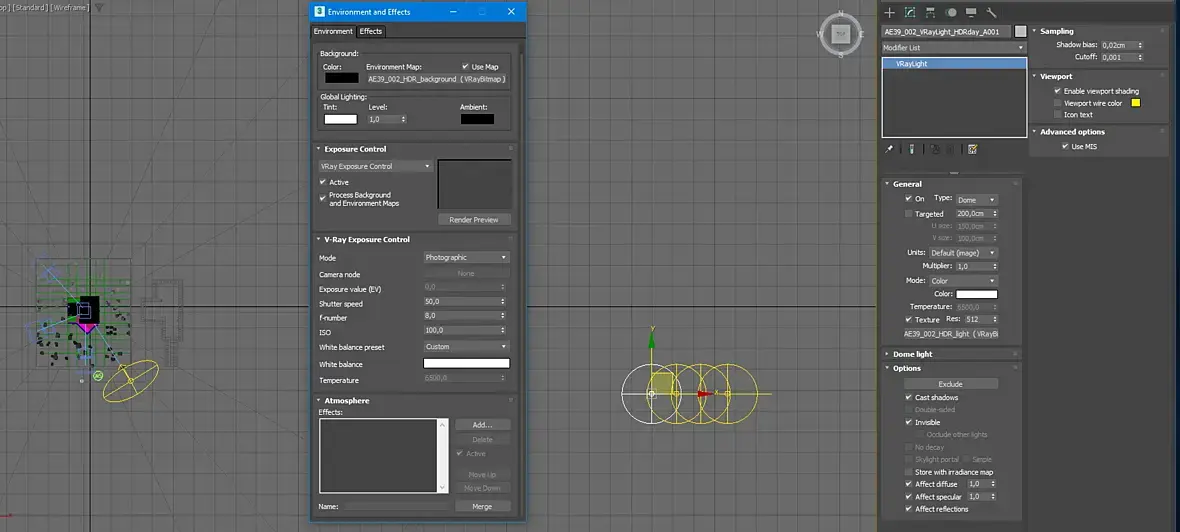Click the Exclude button
Image resolution: width=1180 pixels, height=532 pixels.
click(950, 384)
